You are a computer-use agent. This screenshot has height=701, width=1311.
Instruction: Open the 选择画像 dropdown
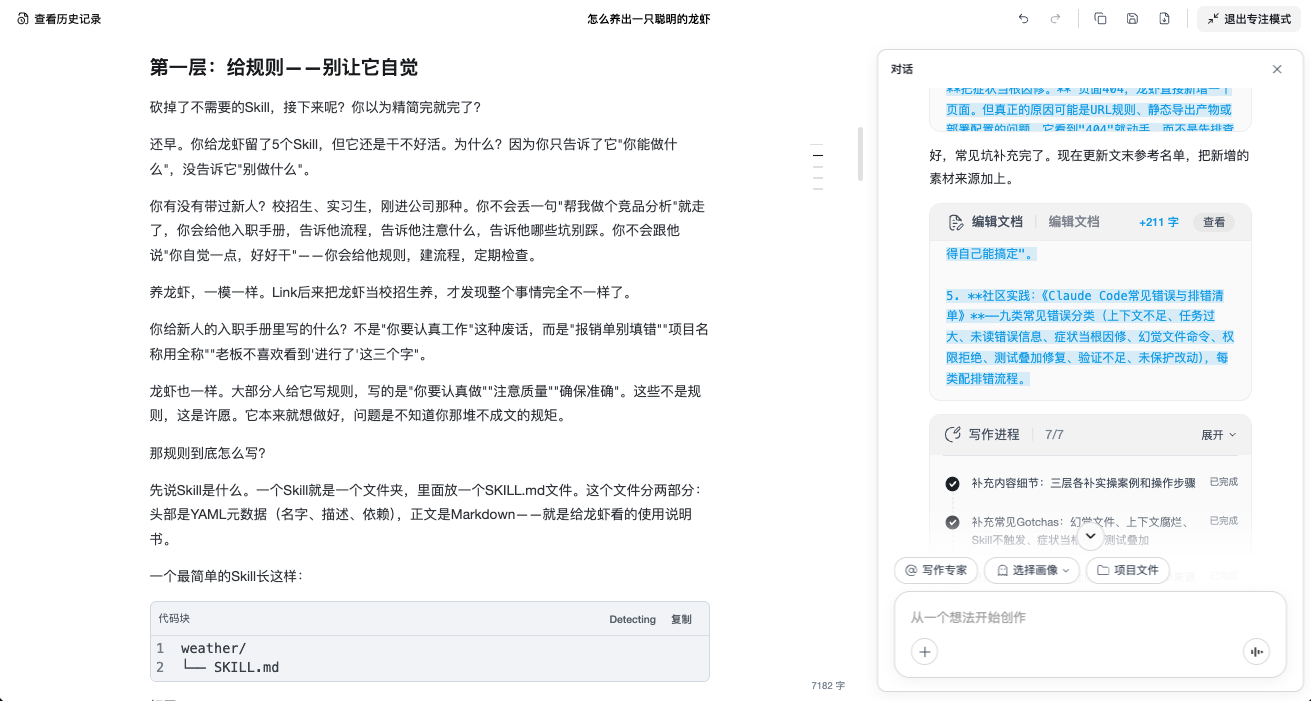[x=1034, y=570]
